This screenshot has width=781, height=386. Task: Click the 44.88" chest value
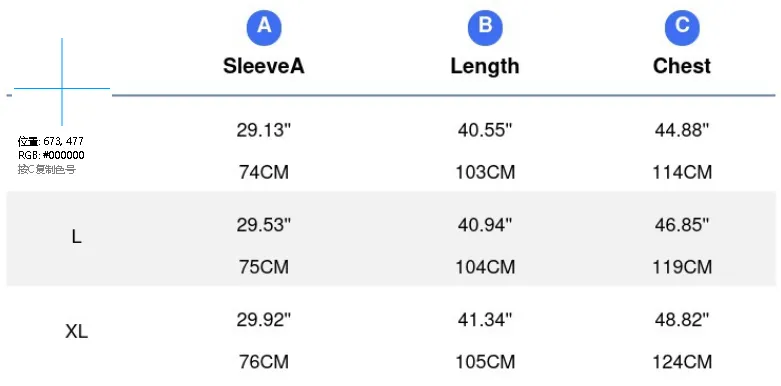[682, 130]
